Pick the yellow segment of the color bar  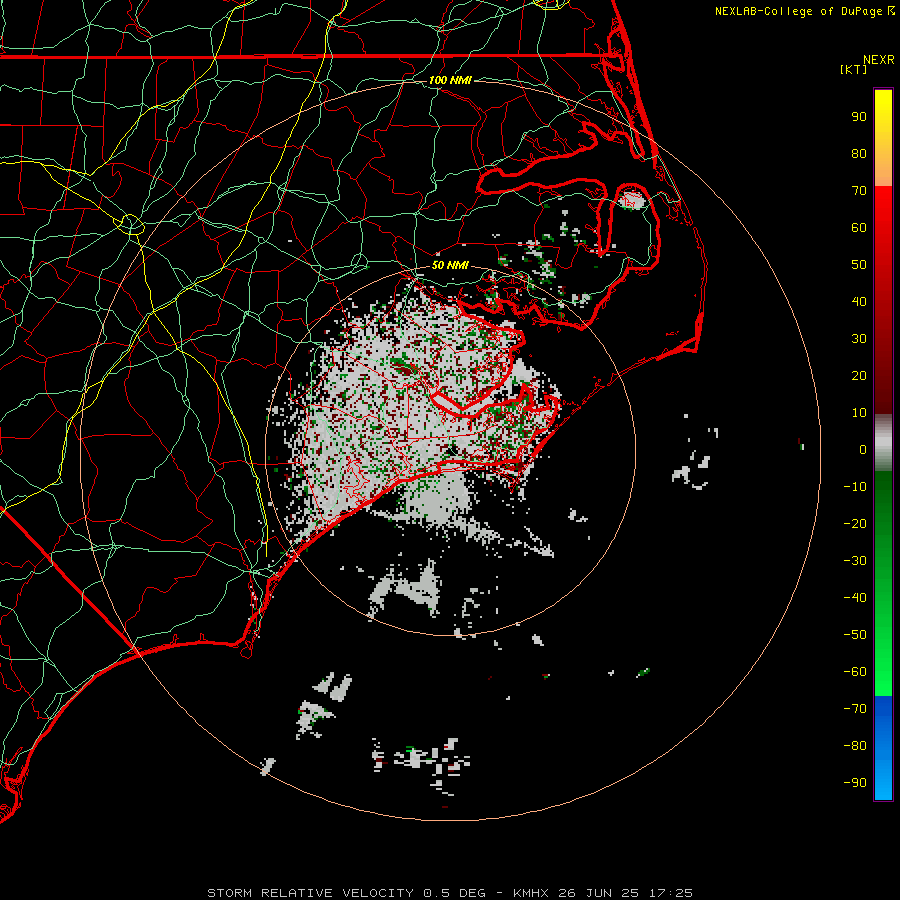(883, 138)
